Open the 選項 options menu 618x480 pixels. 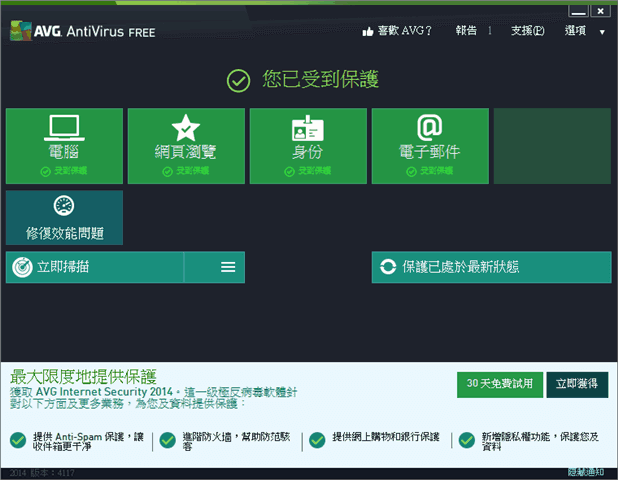click(575, 31)
